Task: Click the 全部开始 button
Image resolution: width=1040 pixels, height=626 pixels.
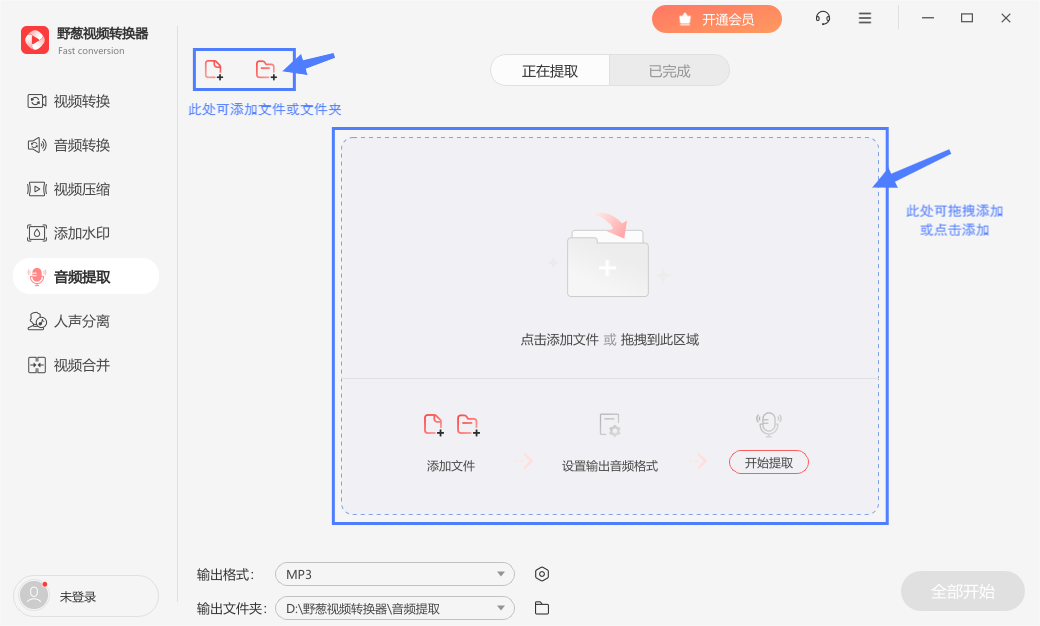Action: (x=962, y=591)
